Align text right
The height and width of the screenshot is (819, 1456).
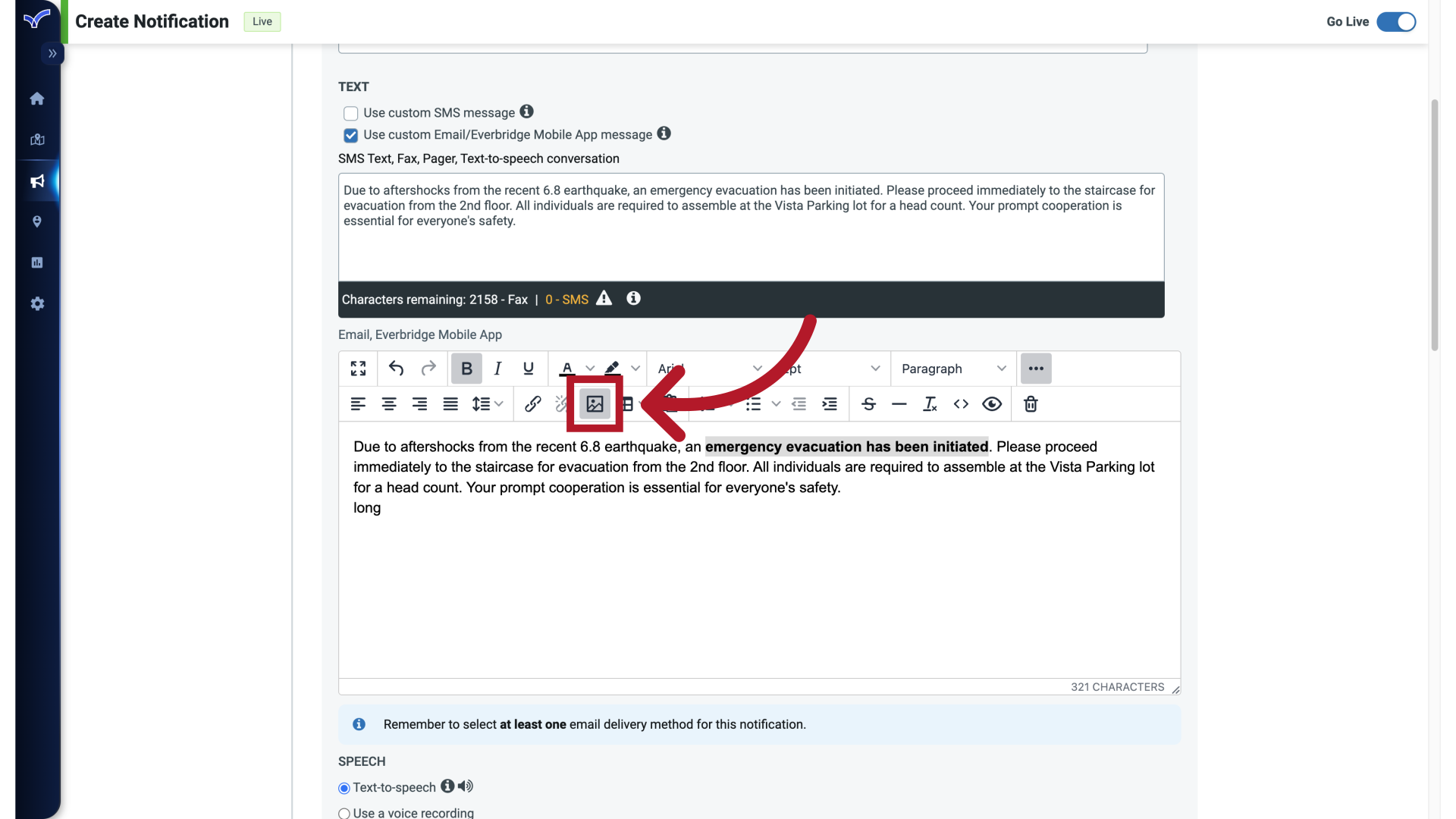(x=419, y=404)
